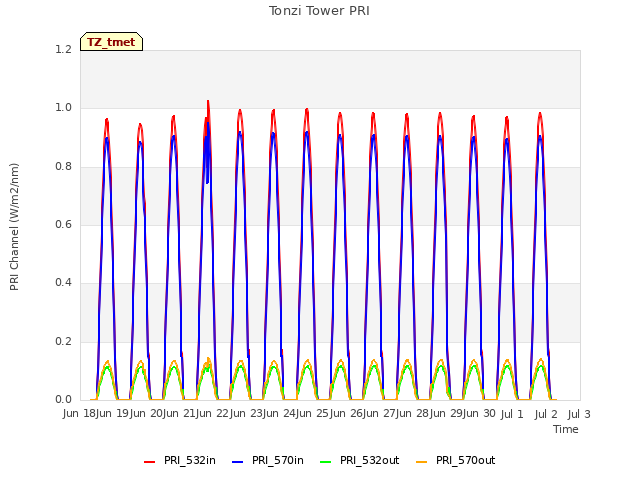Click the Jun 30 x-axis tick label
The height and width of the screenshot is (480, 640).
coord(479,414)
